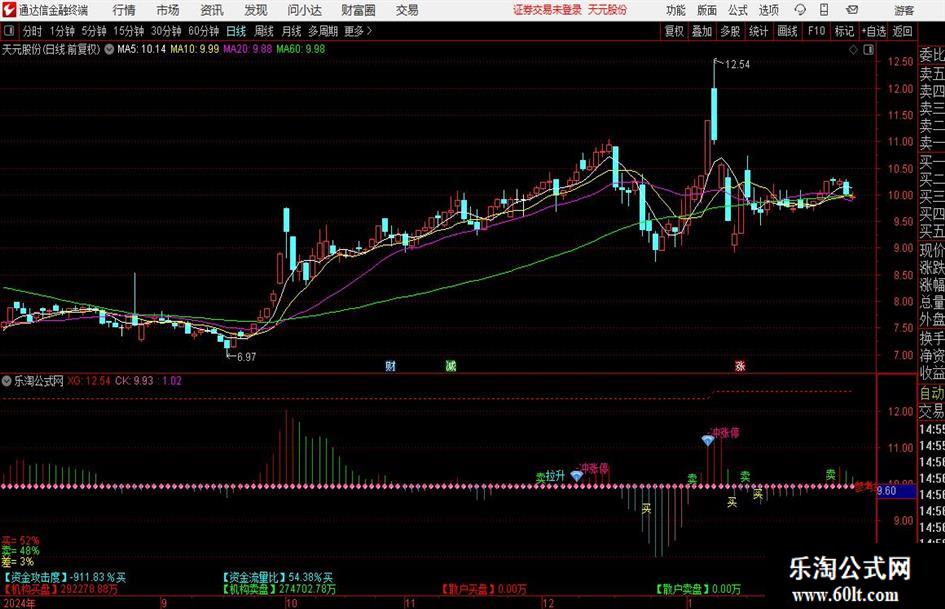Image resolution: width=945 pixels, height=609 pixels.
Task: Switch to 60分钟 period
Action: [x=203, y=31]
